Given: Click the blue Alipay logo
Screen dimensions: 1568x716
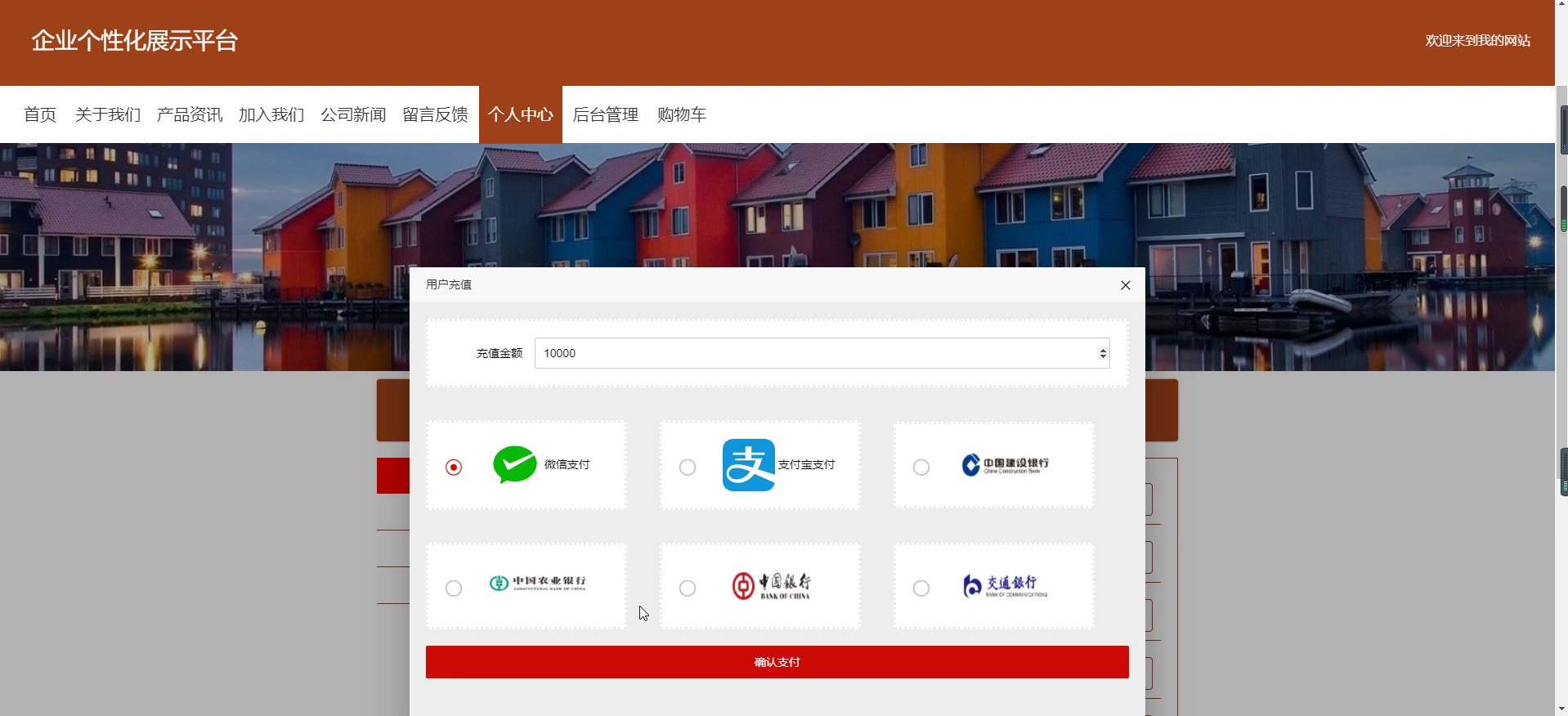Looking at the screenshot, I should 749,465.
